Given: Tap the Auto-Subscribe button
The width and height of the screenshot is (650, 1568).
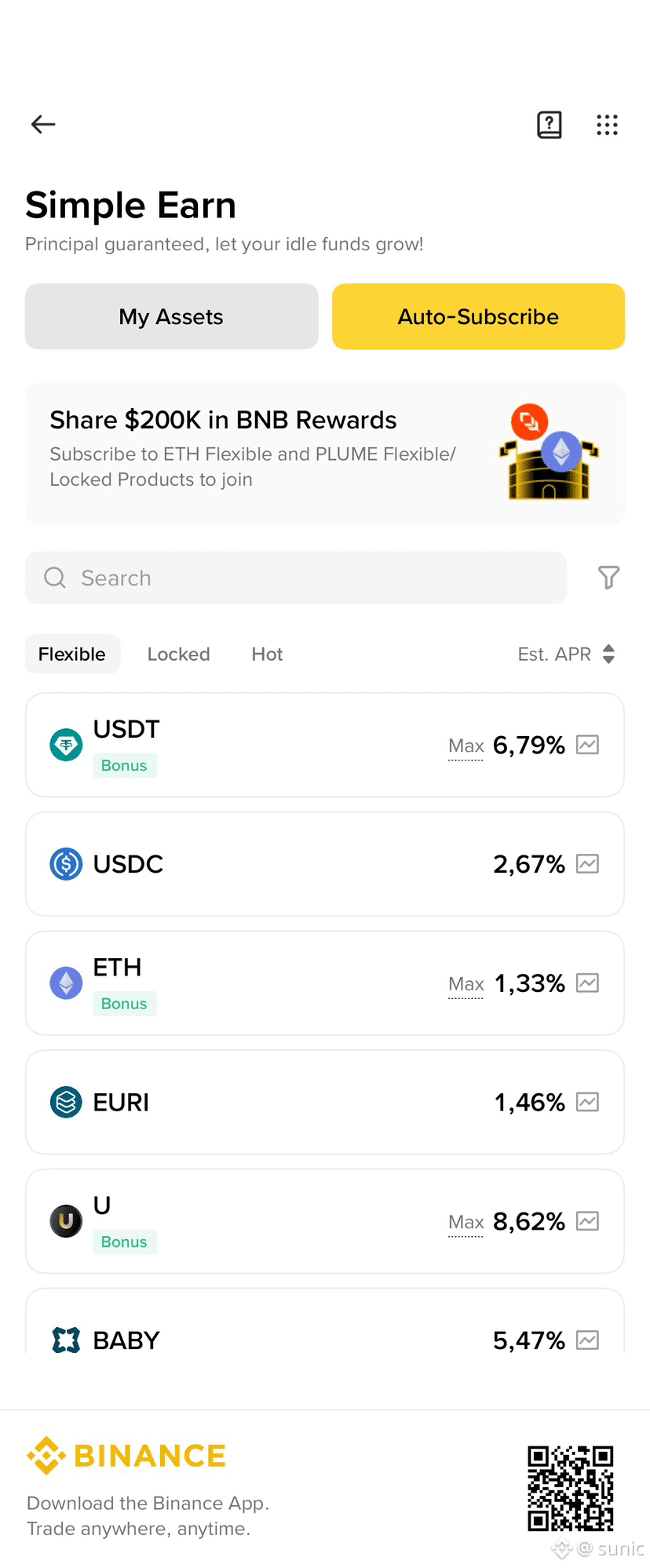Looking at the screenshot, I should point(478,316).
